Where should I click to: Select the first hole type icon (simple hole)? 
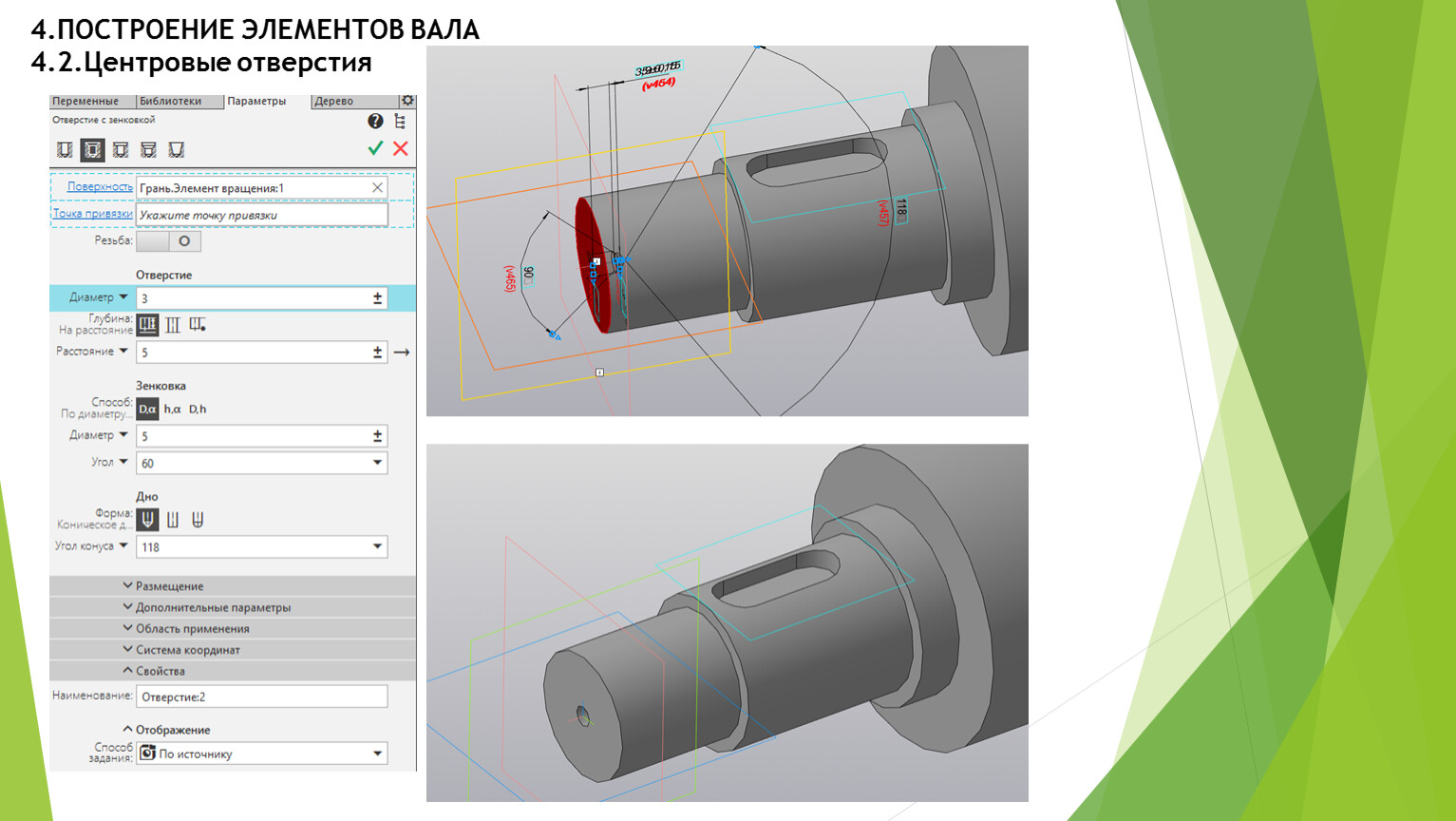(x=65, y=150)
